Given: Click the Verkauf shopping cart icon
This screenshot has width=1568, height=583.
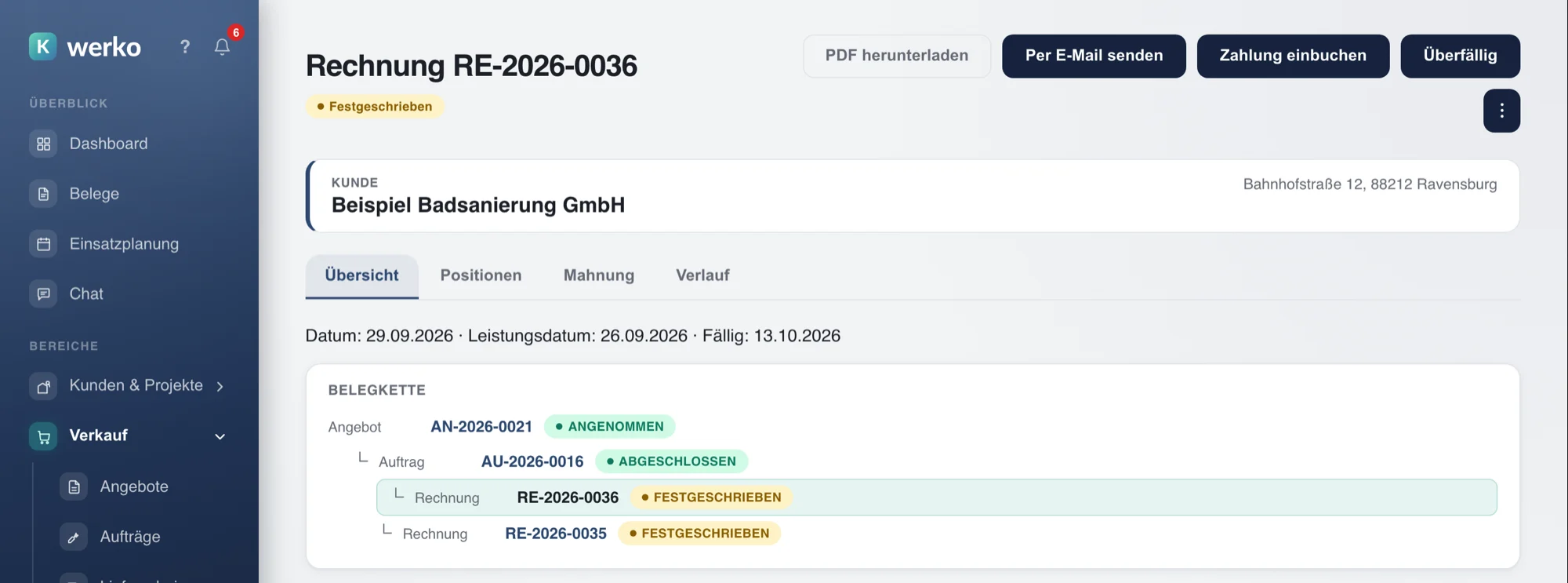Looking at the screenshot, I should pos(43,436).
